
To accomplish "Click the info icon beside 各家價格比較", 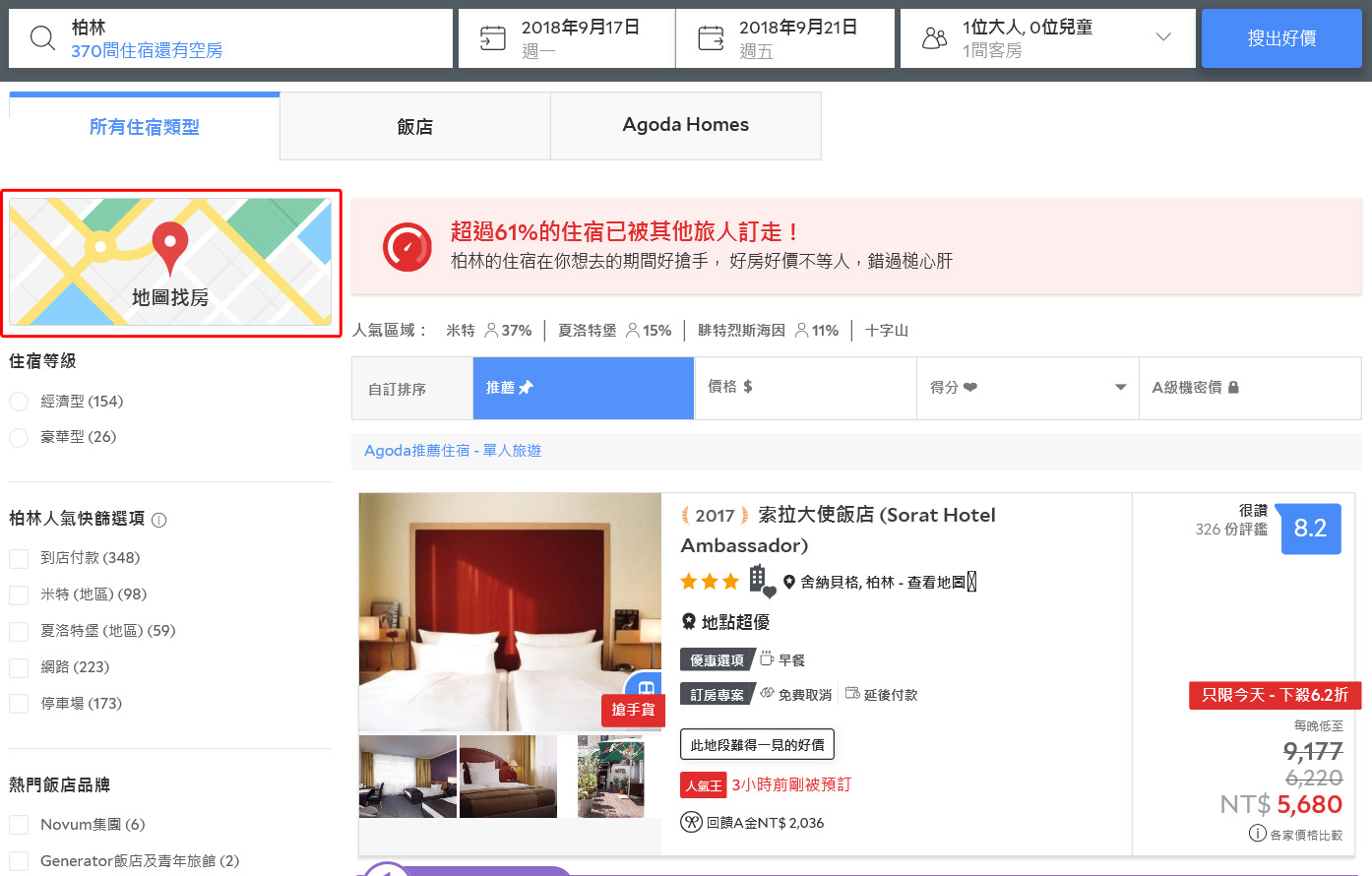I will pyautogui.click(x=1257, y=834).
